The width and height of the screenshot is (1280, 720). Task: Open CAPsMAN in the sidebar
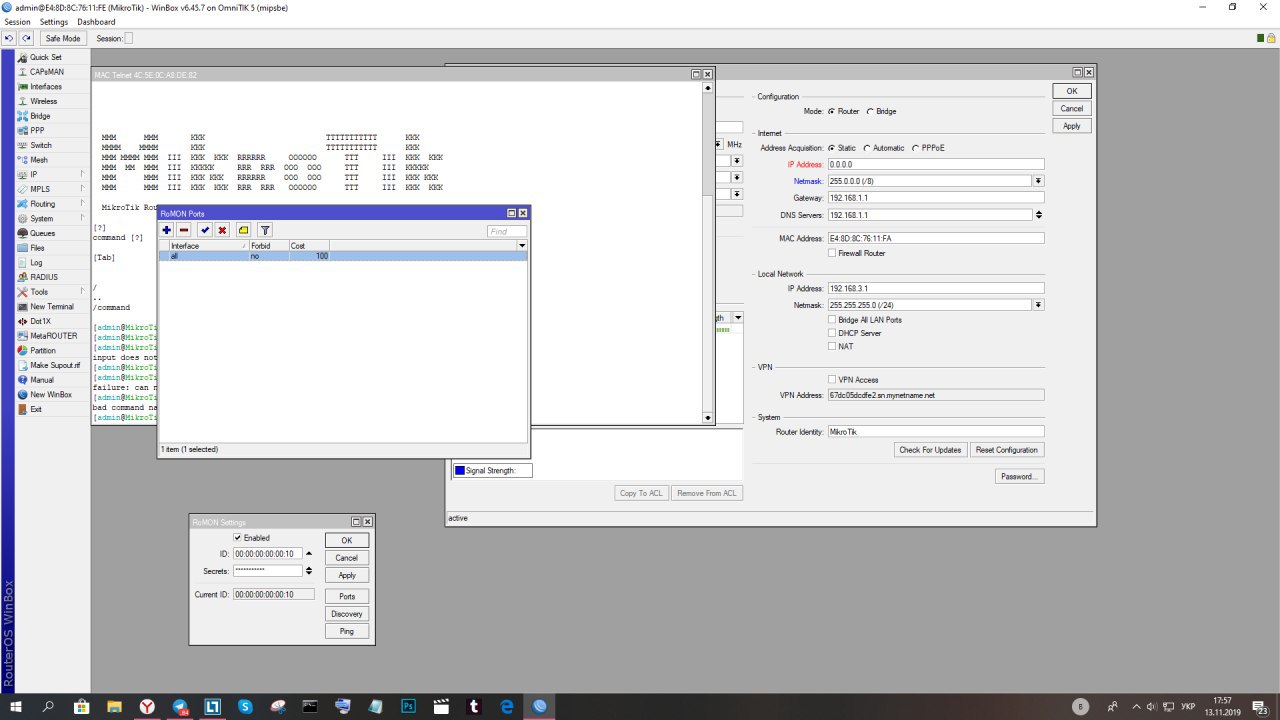click(x=46, y=72)
